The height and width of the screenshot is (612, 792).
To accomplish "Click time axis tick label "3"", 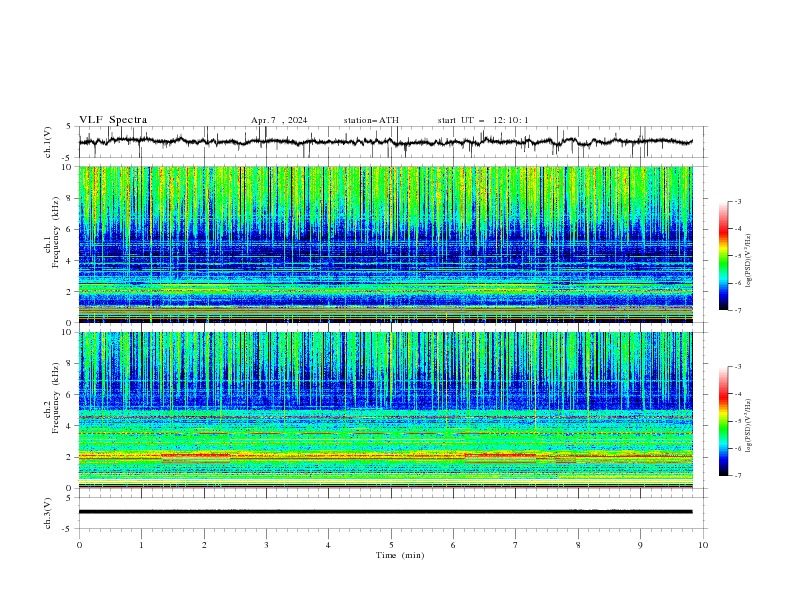I will (x=266, y=545).
